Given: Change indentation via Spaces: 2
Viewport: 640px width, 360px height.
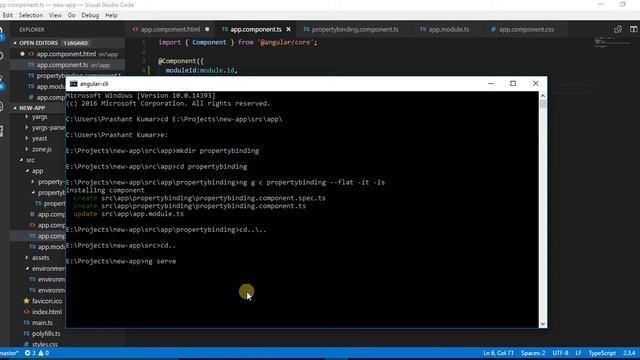Looking at the screenshot, I should (x=533, y=353).
